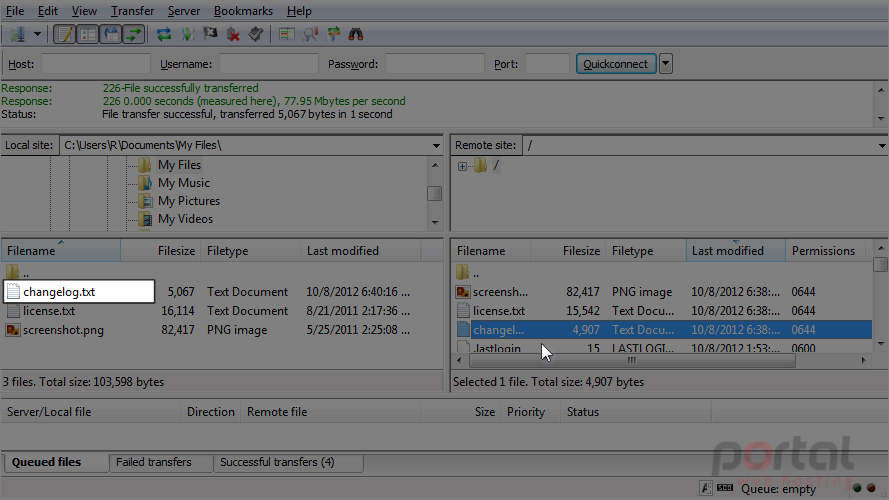The width and height of the screenshot is (889, 500).
Task: Focus the Port input field
Action: 547,63
